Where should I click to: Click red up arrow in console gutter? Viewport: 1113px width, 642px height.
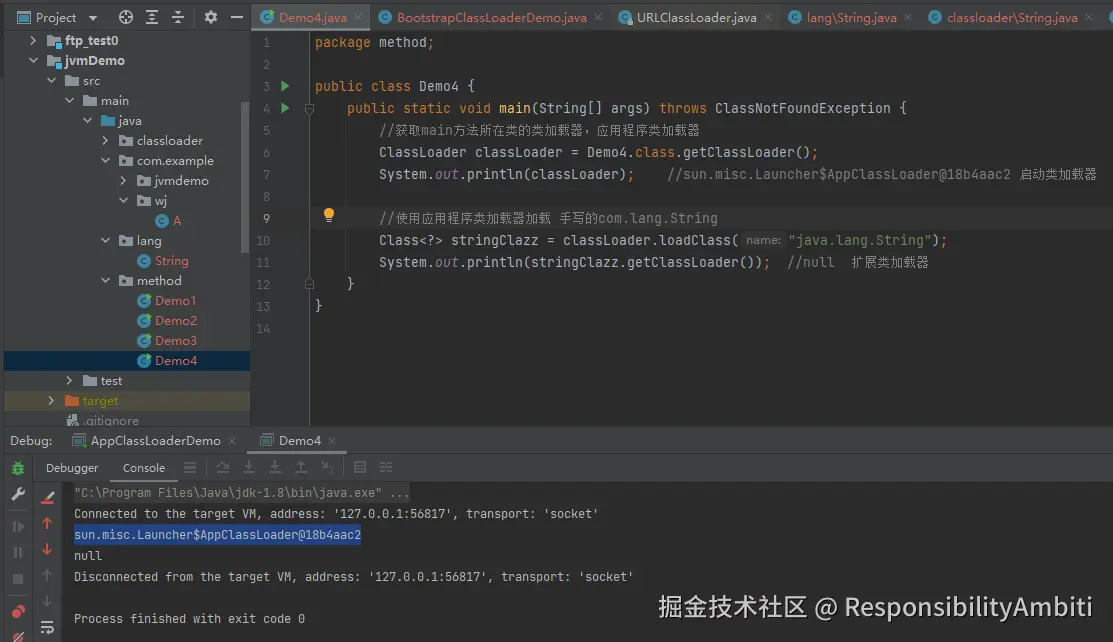pyautogui.click(x=47, y=523)
